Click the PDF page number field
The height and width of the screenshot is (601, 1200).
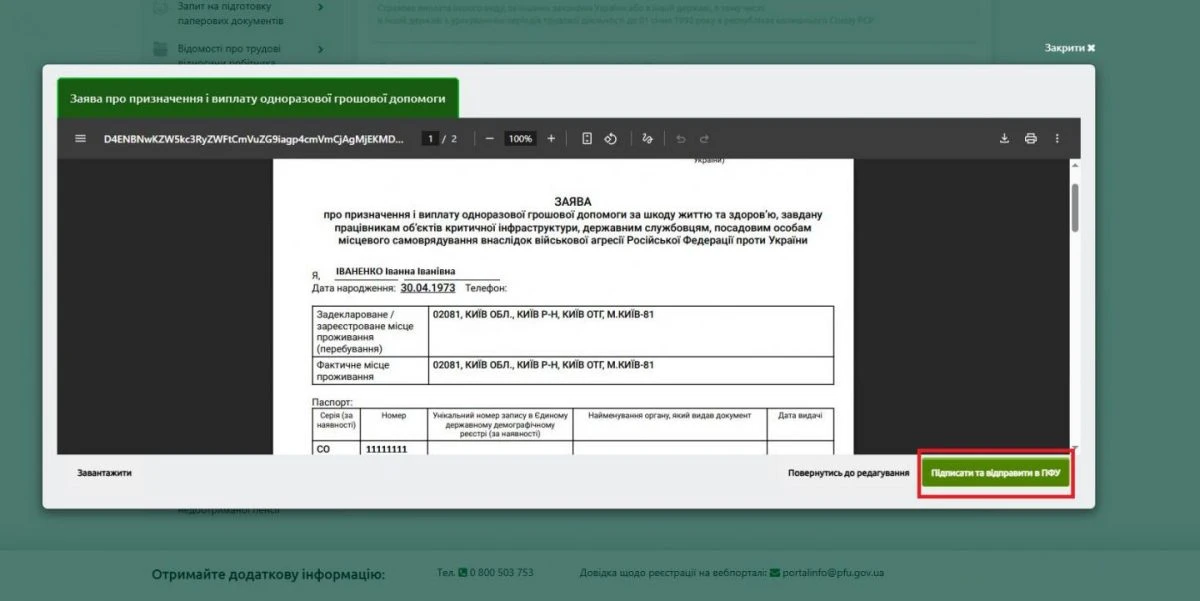(x=430, y=139)
